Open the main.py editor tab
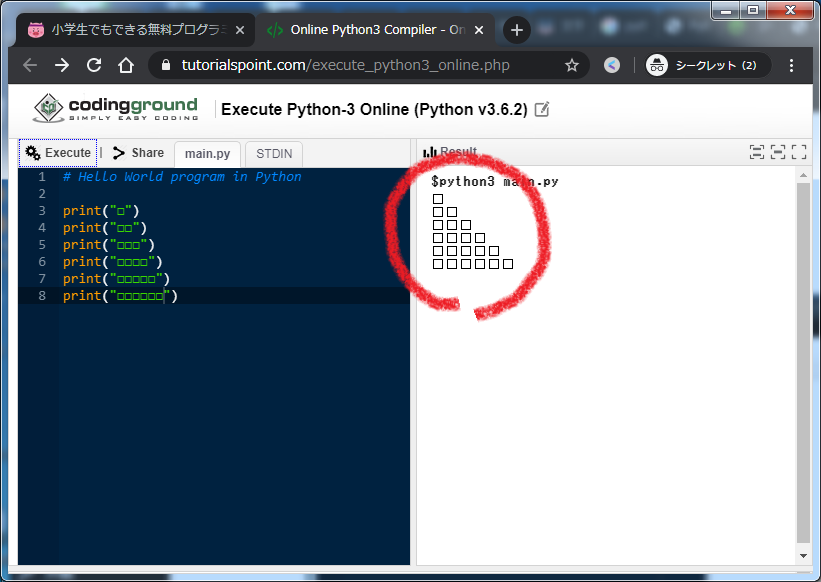 tap(207, 154)
